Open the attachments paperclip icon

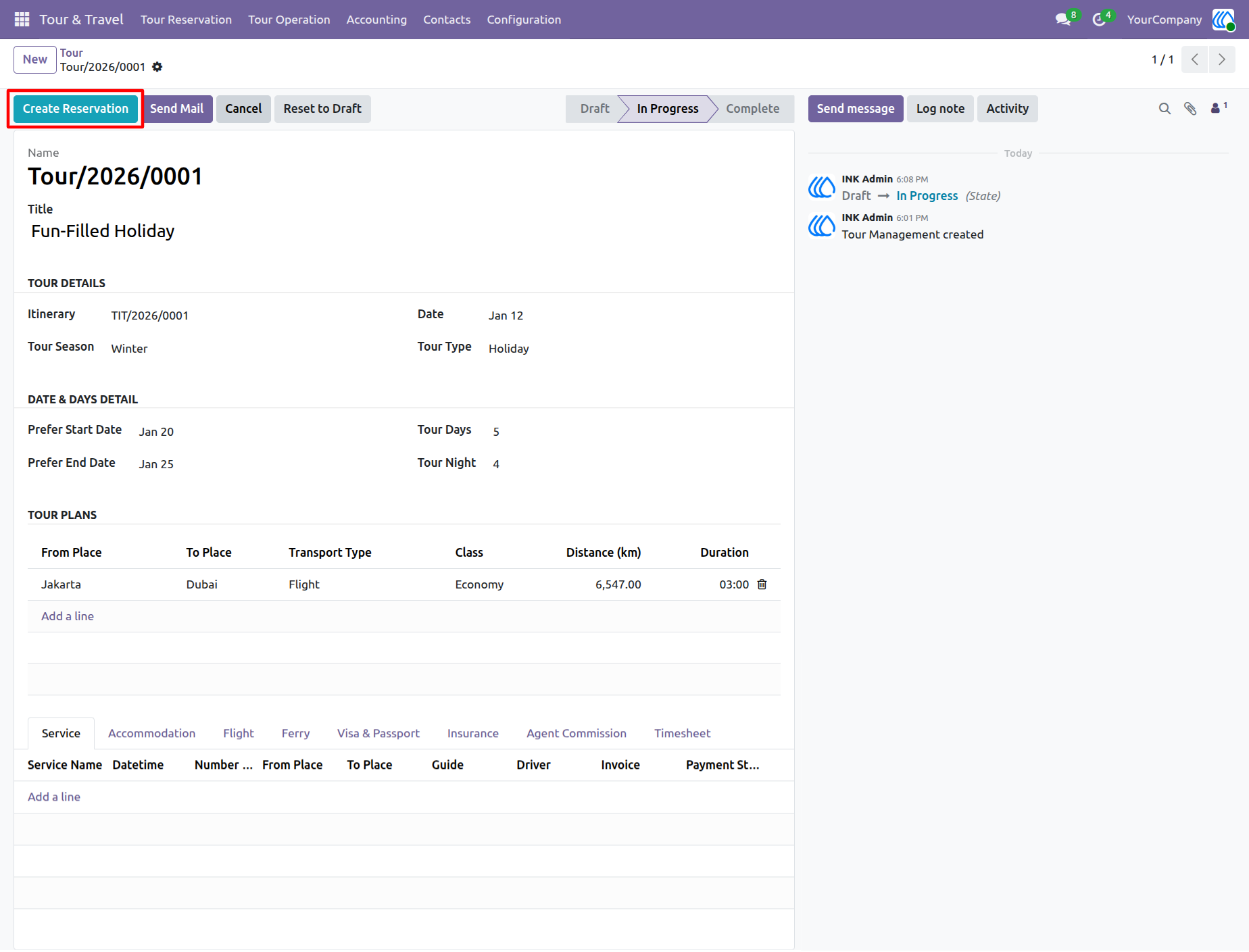click(x=1190, y=109)
